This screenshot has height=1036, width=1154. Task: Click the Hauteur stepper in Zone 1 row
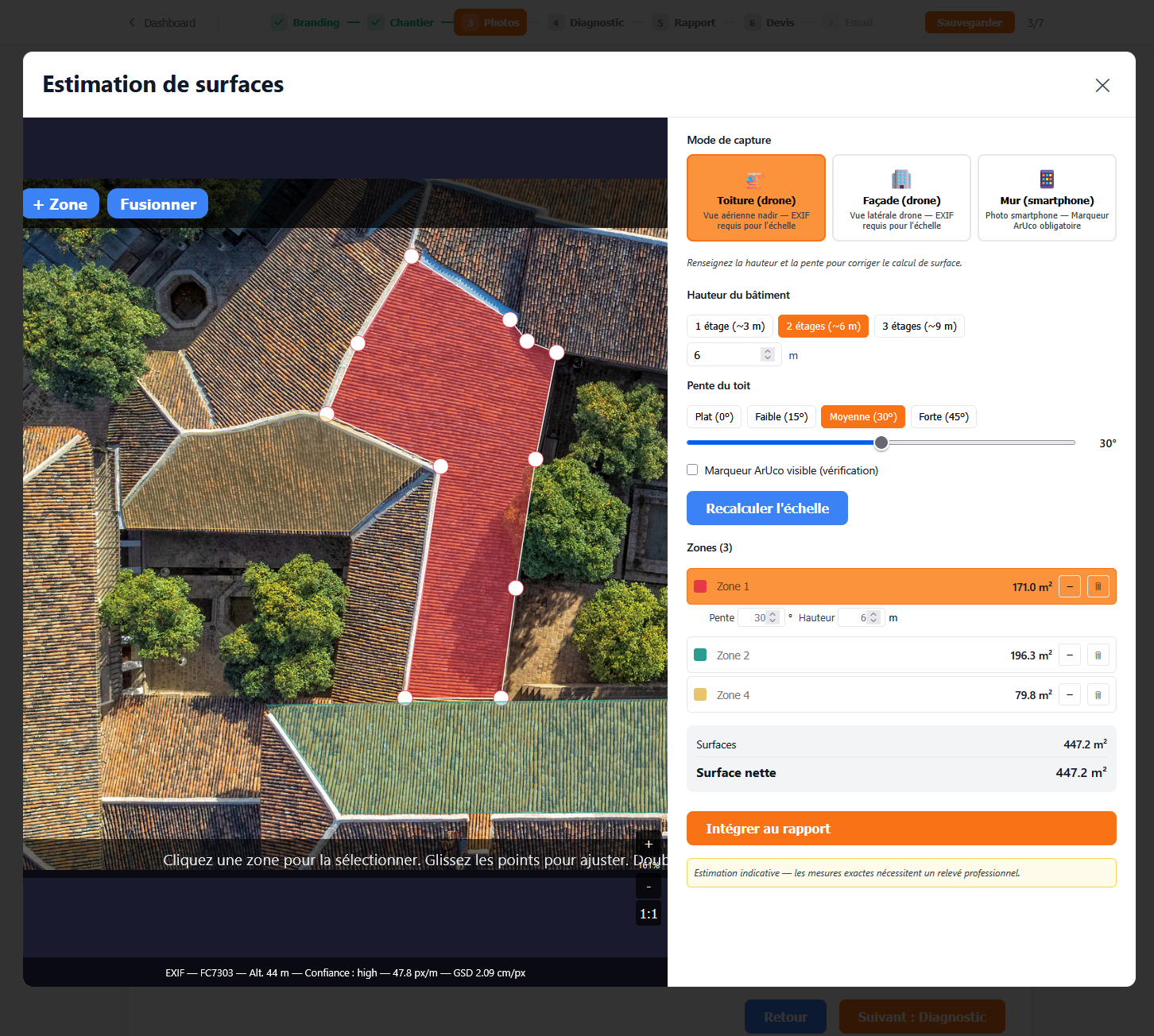[x=873, y=617]
